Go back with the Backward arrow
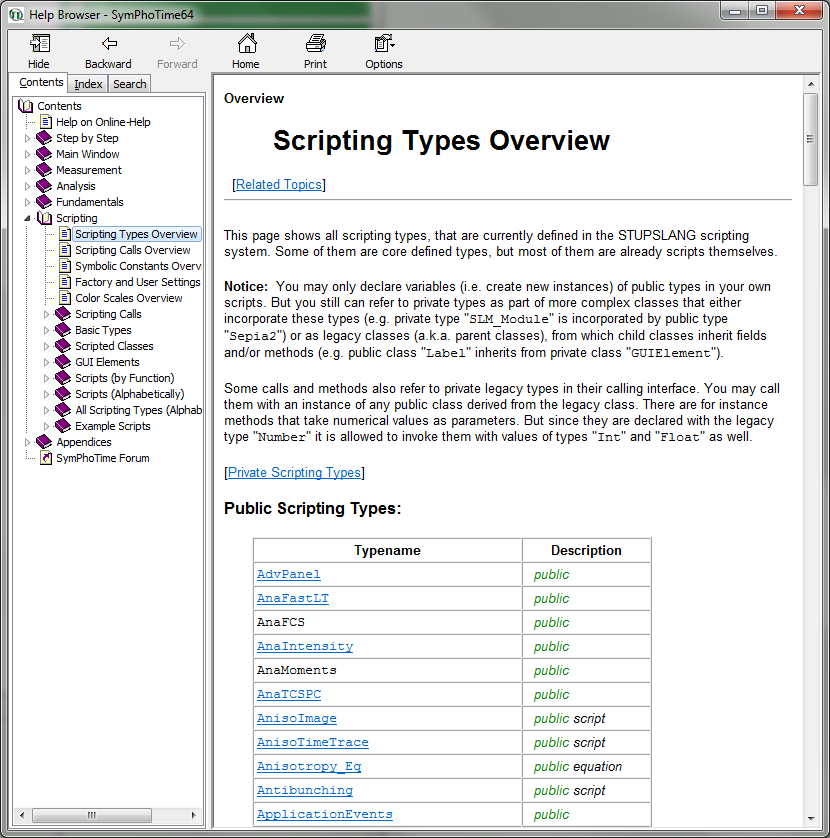Image resolution: width=830 pixels, height=838 pixels. (108, 45)
